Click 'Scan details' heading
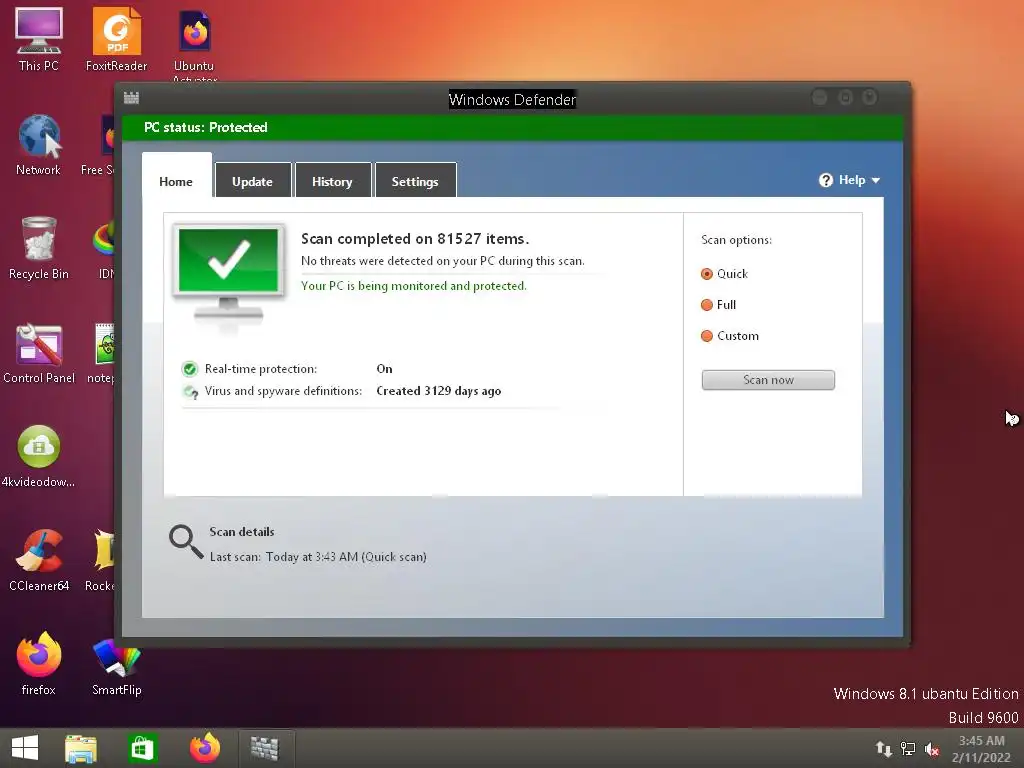Screen dimensions: 1024x768 click(x=242, y=532)
